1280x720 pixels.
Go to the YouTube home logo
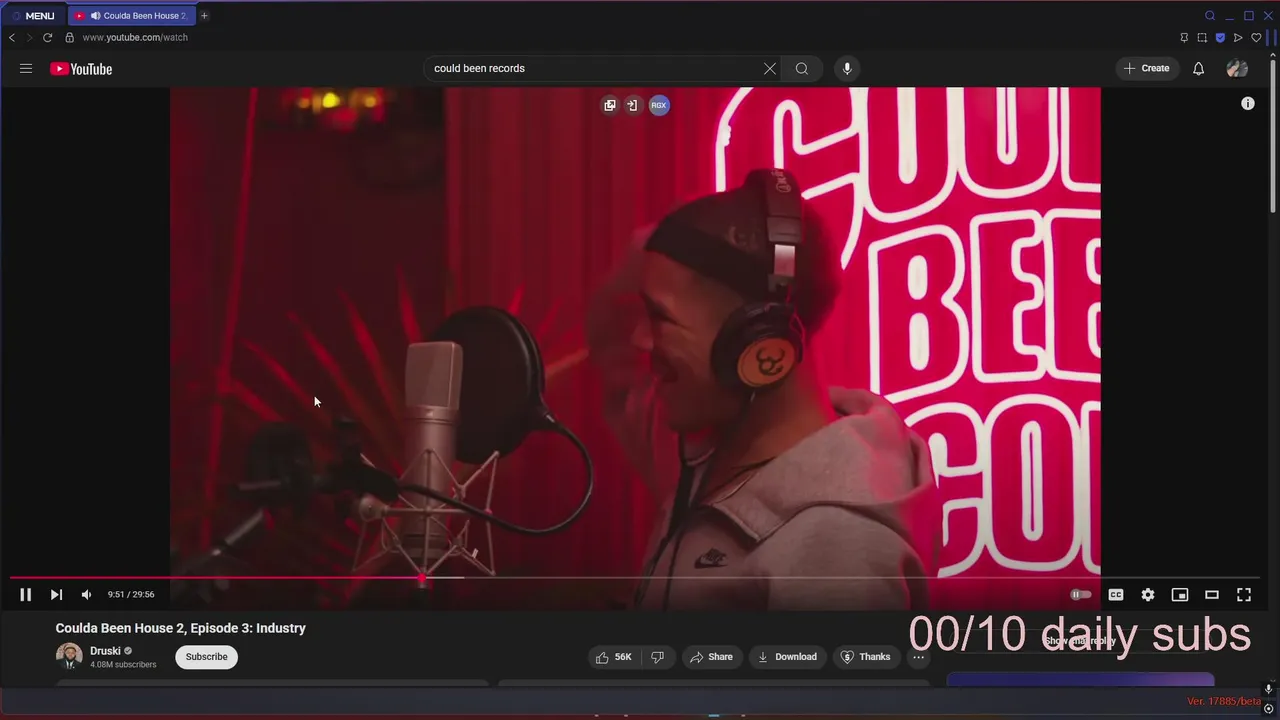pyautogui.click(x=81, y=69)
